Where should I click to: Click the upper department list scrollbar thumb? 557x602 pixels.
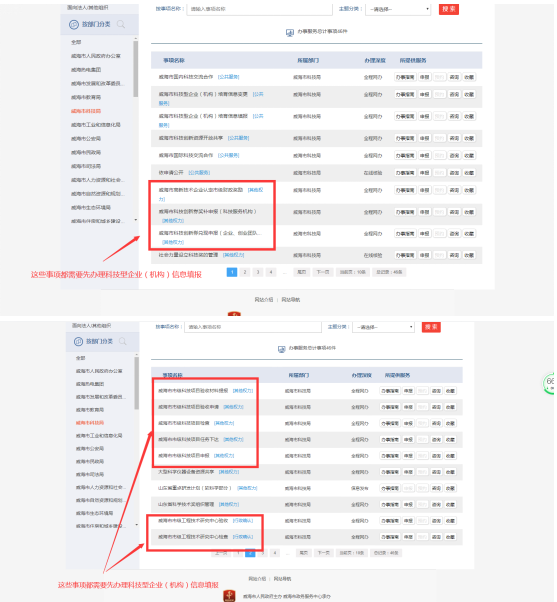click(x=136, y=69)
